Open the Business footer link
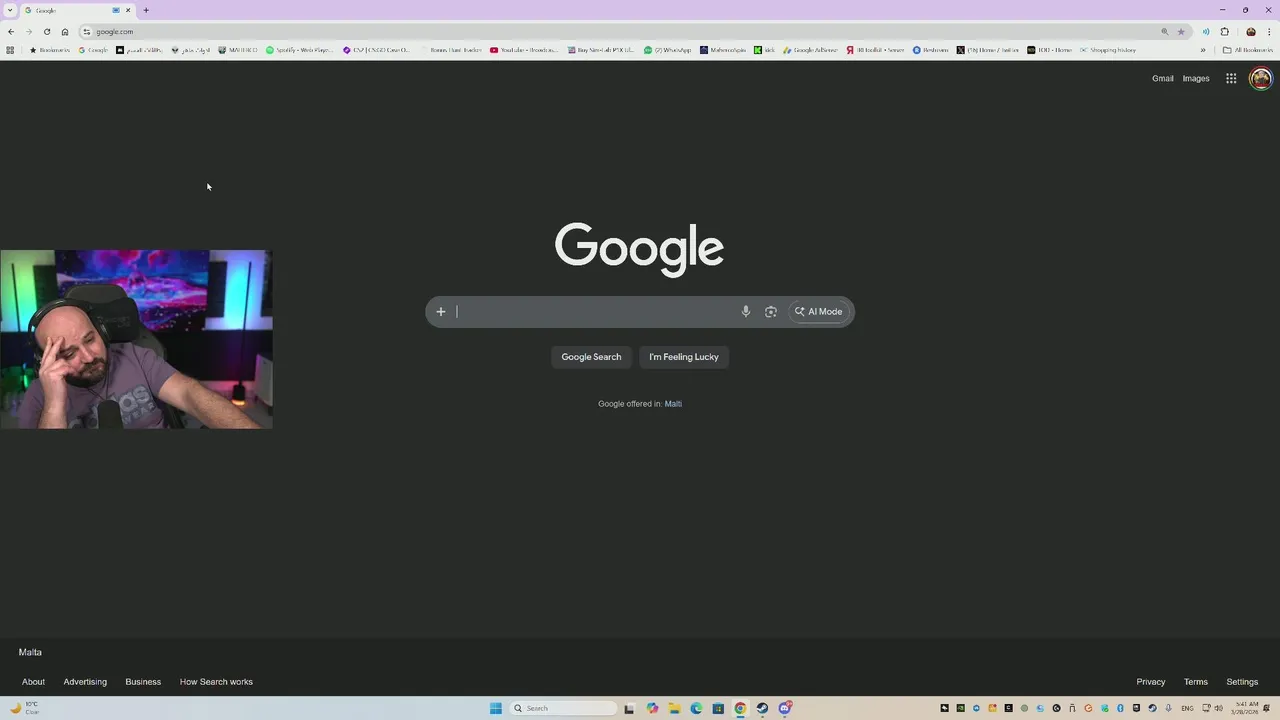 tap(143, 682)
